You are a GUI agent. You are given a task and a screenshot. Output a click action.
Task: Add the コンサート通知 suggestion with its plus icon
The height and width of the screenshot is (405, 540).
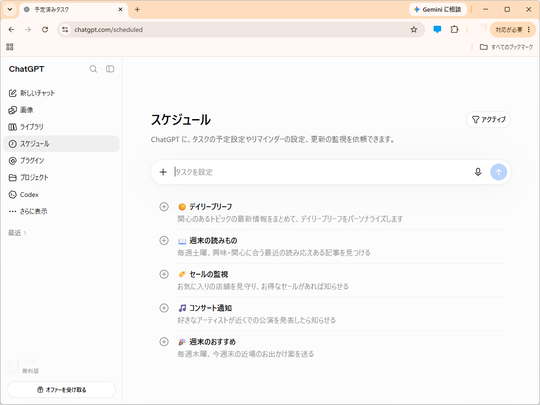point(164,308)
